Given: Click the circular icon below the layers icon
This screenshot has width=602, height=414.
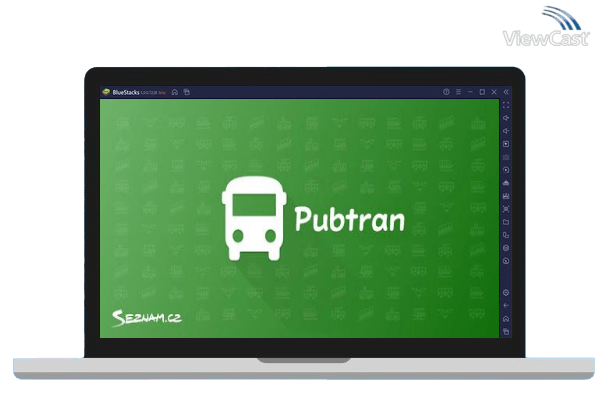Looking at the screenshot, I should [x=506, y=261].
